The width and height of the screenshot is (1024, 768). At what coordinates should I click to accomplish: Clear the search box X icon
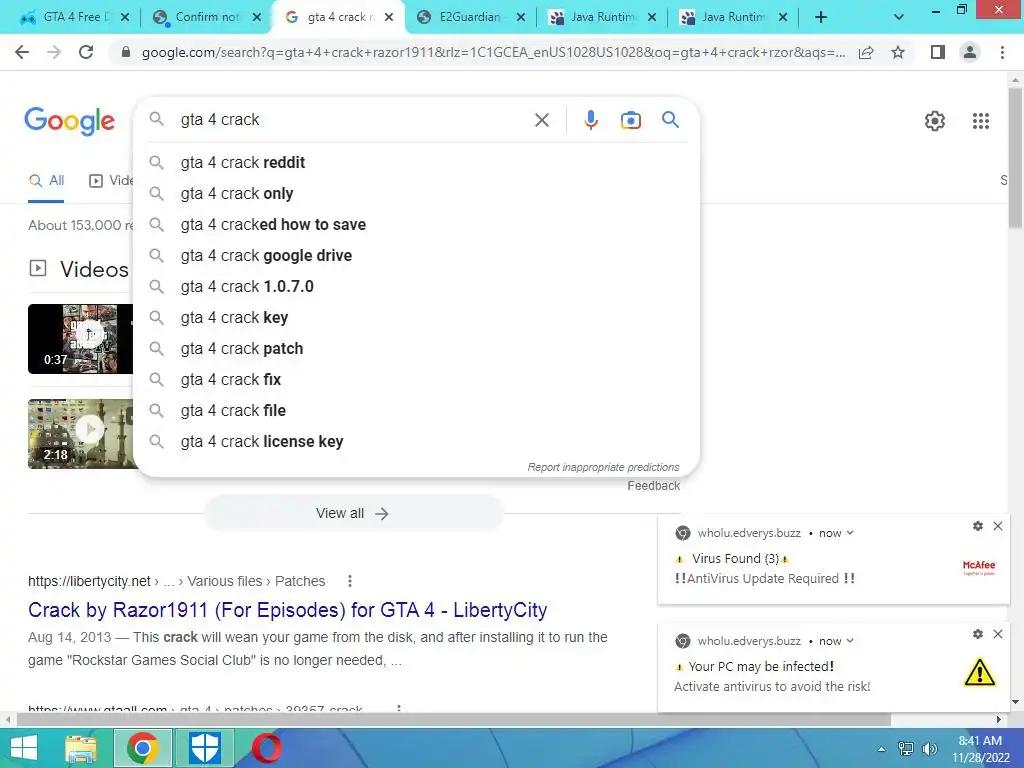coord(542,120)
